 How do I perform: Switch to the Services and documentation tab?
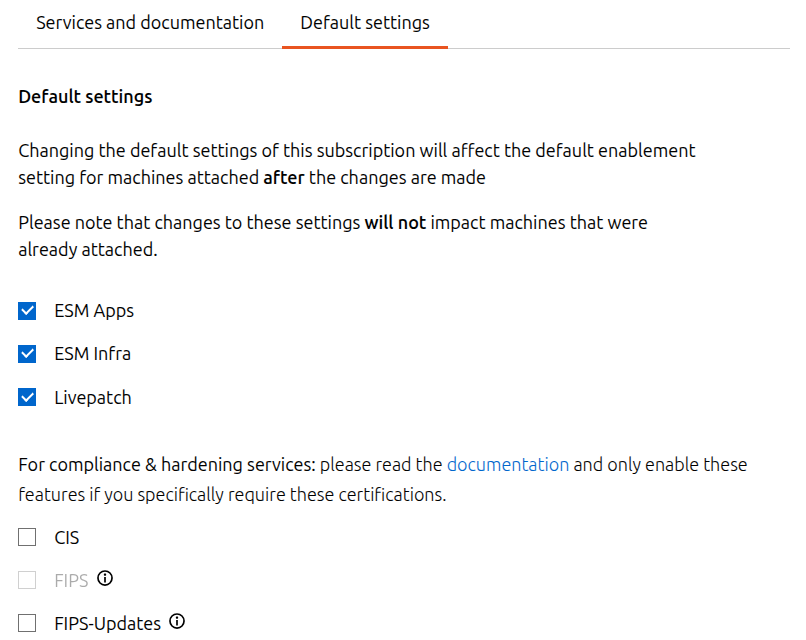[150, 22]
